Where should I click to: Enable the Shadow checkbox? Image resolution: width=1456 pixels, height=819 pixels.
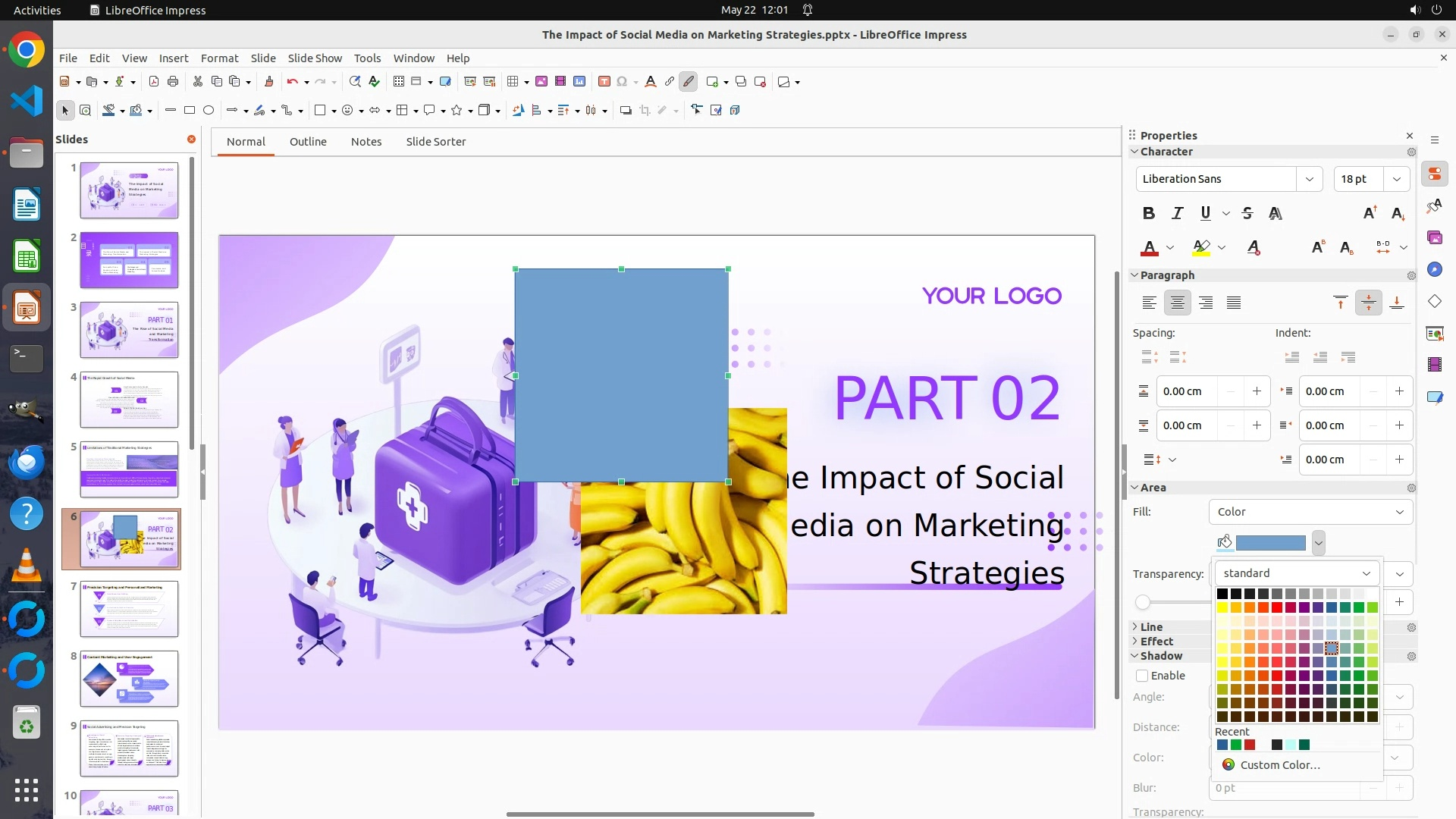pyautogui.click(x=1142, y=676)
